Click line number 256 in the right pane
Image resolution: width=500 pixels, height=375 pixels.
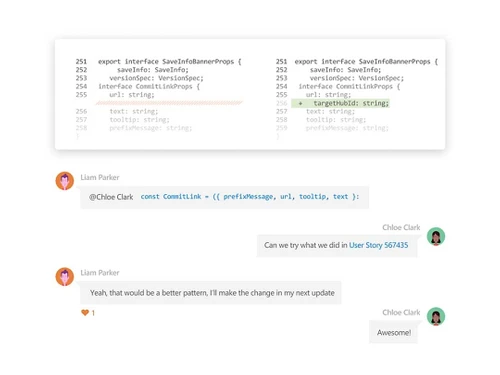click(281, 103)
